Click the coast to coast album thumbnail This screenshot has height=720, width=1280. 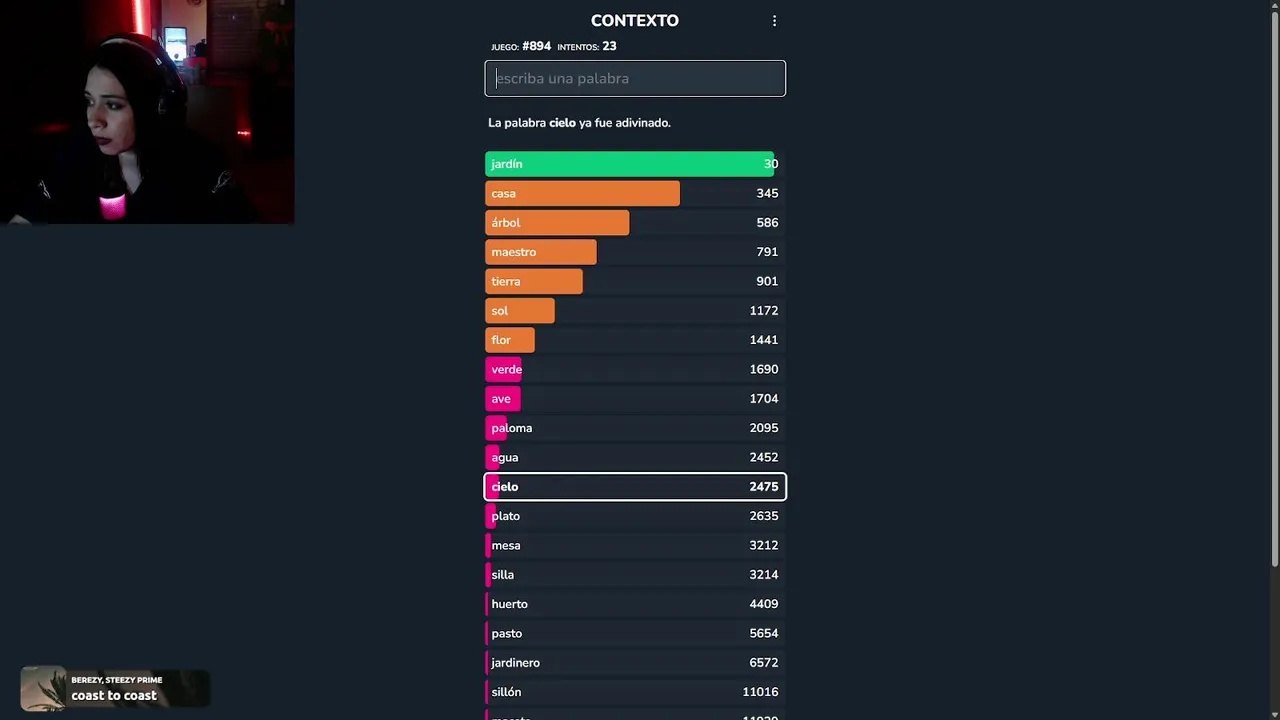(x=43, y=688)
